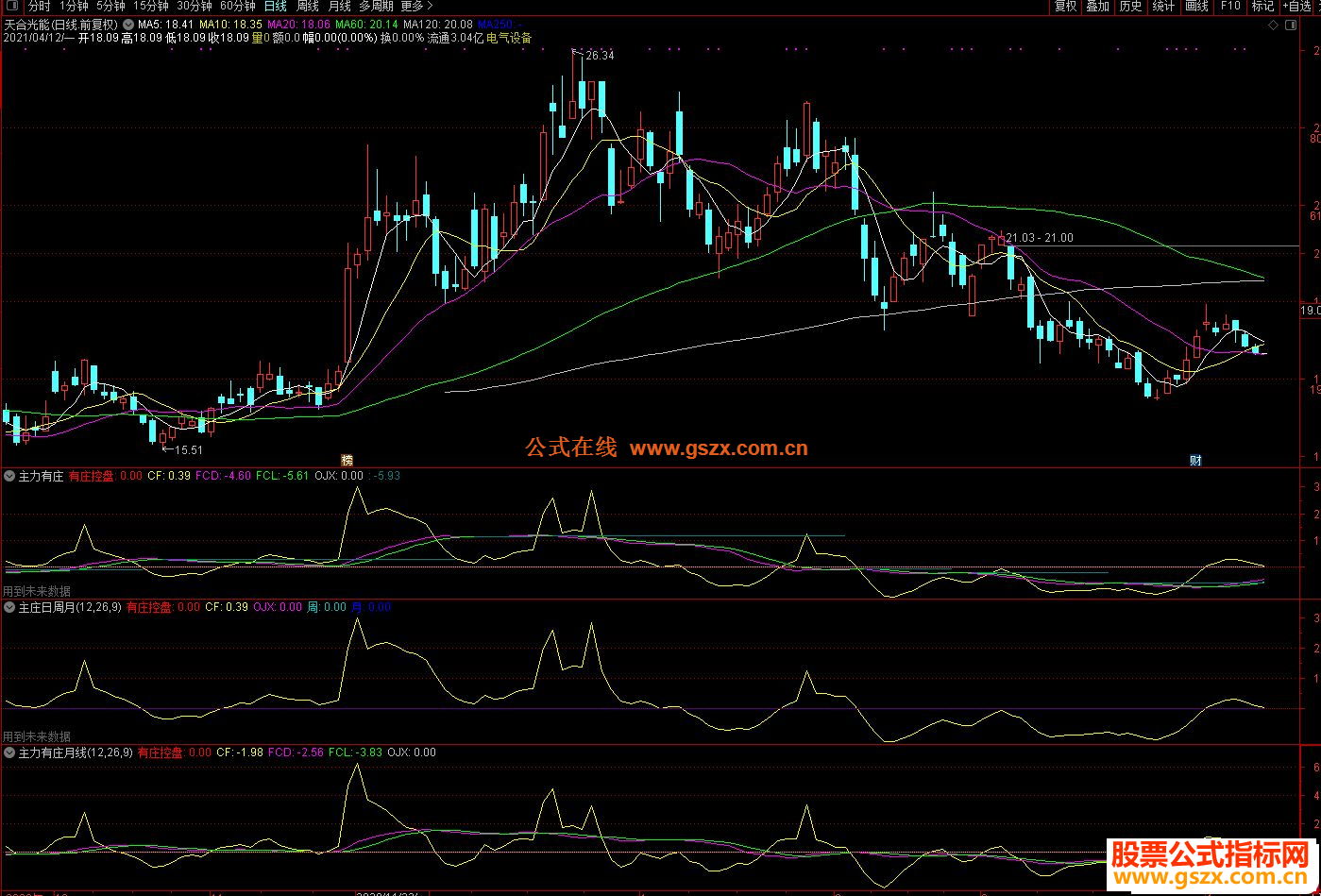Switch to 5分钟 period tab

pos(110,6)
